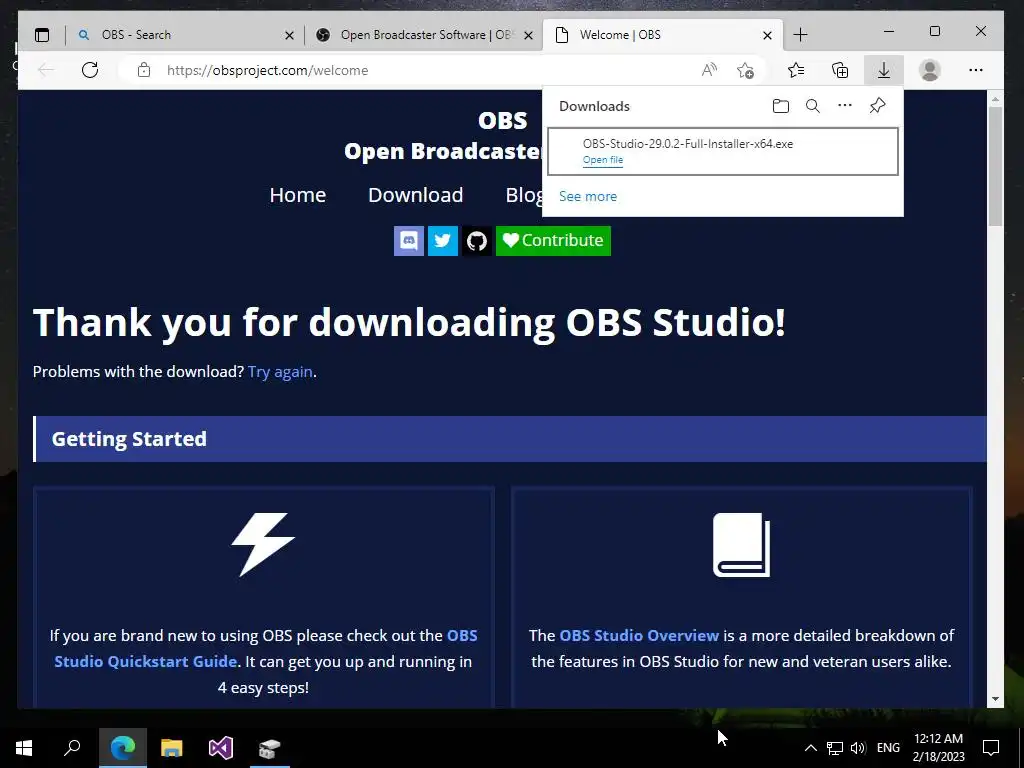Open the Blog menu item

coord(524,195)
